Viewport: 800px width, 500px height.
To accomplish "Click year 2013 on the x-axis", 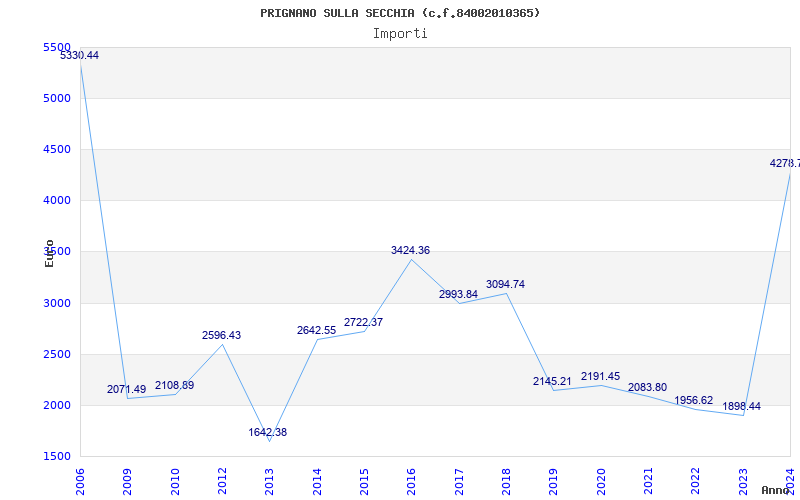I will (269, 479).
